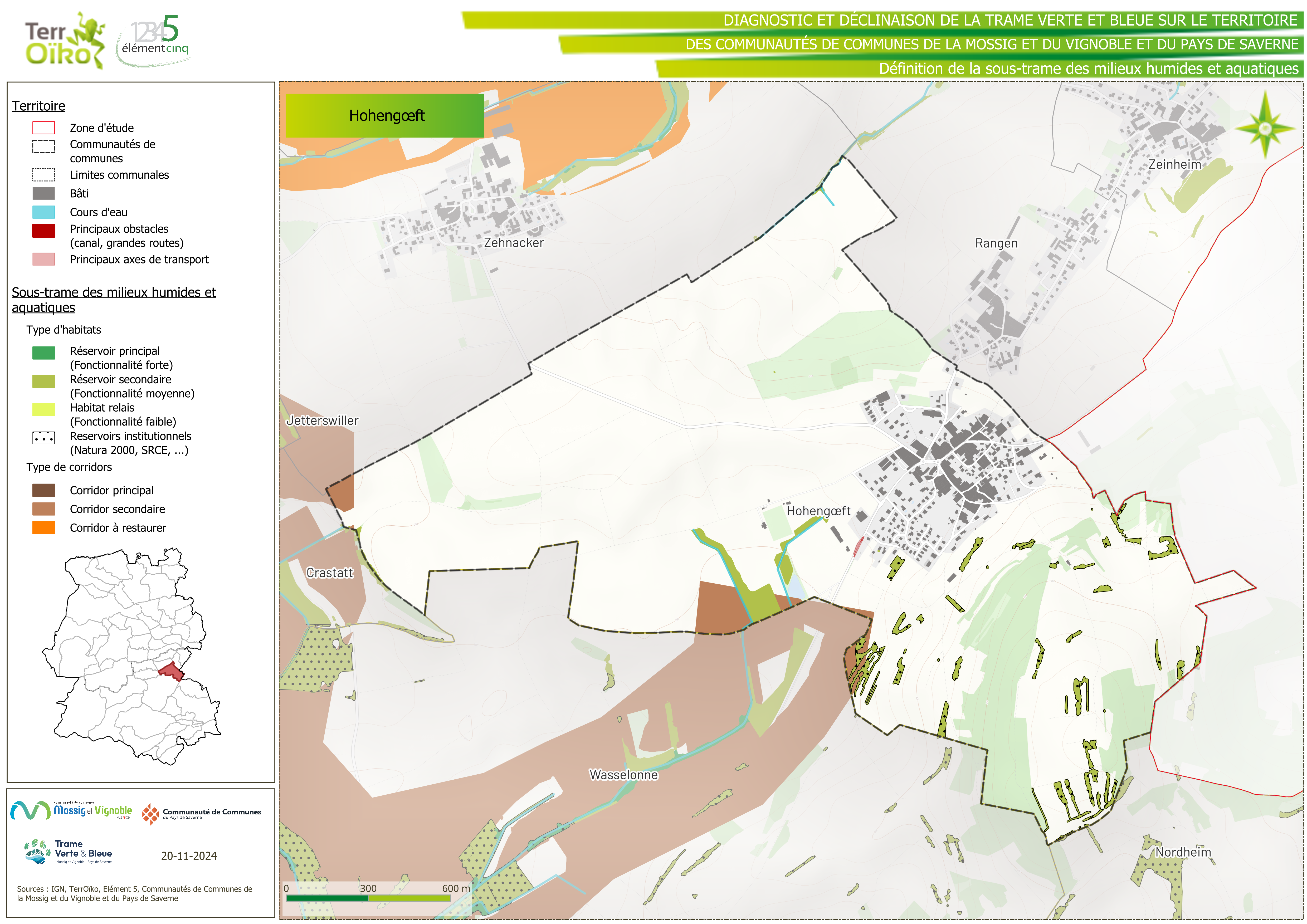Click the 20-11-2024 date text
Image resolution: width=1307 pixels, height=924 pixels.
(188, 856)
